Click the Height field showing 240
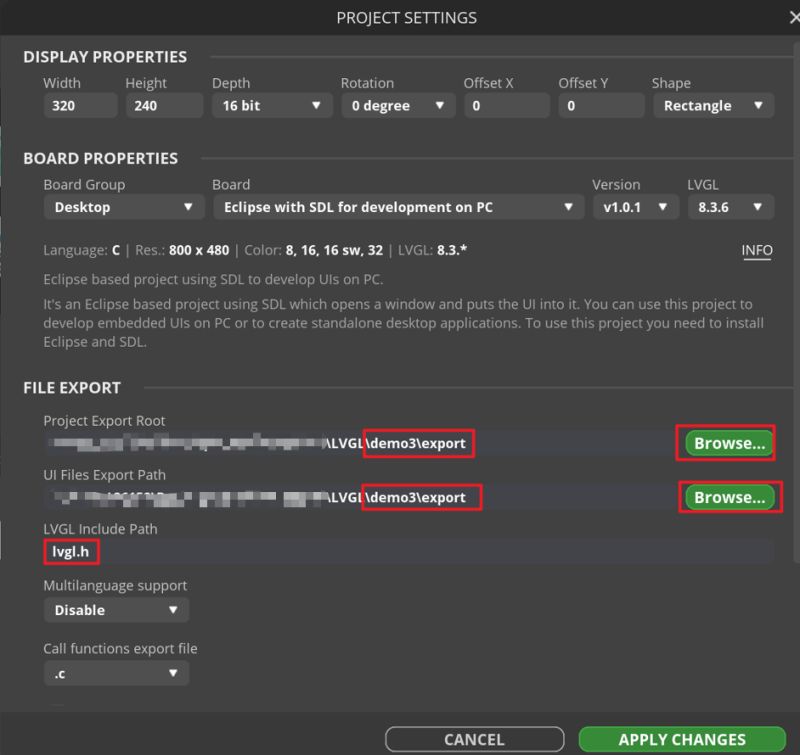 [x=160, y=105]
